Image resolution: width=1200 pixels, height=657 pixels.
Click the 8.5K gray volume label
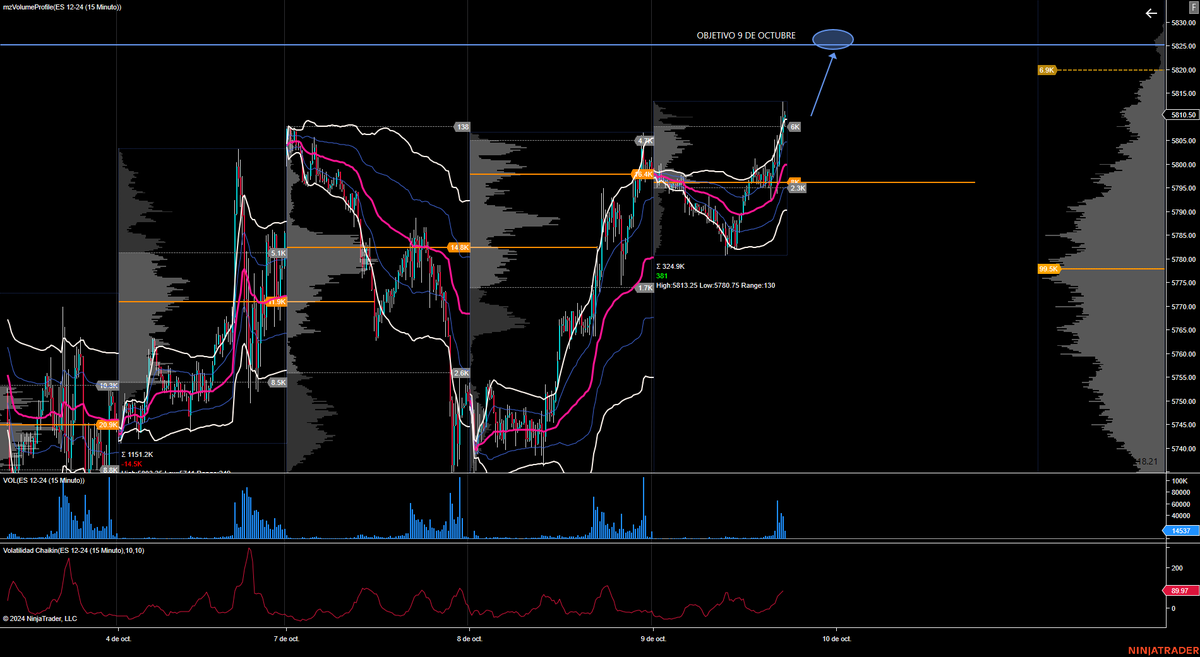pyautogui.click(x=278, y=382)
